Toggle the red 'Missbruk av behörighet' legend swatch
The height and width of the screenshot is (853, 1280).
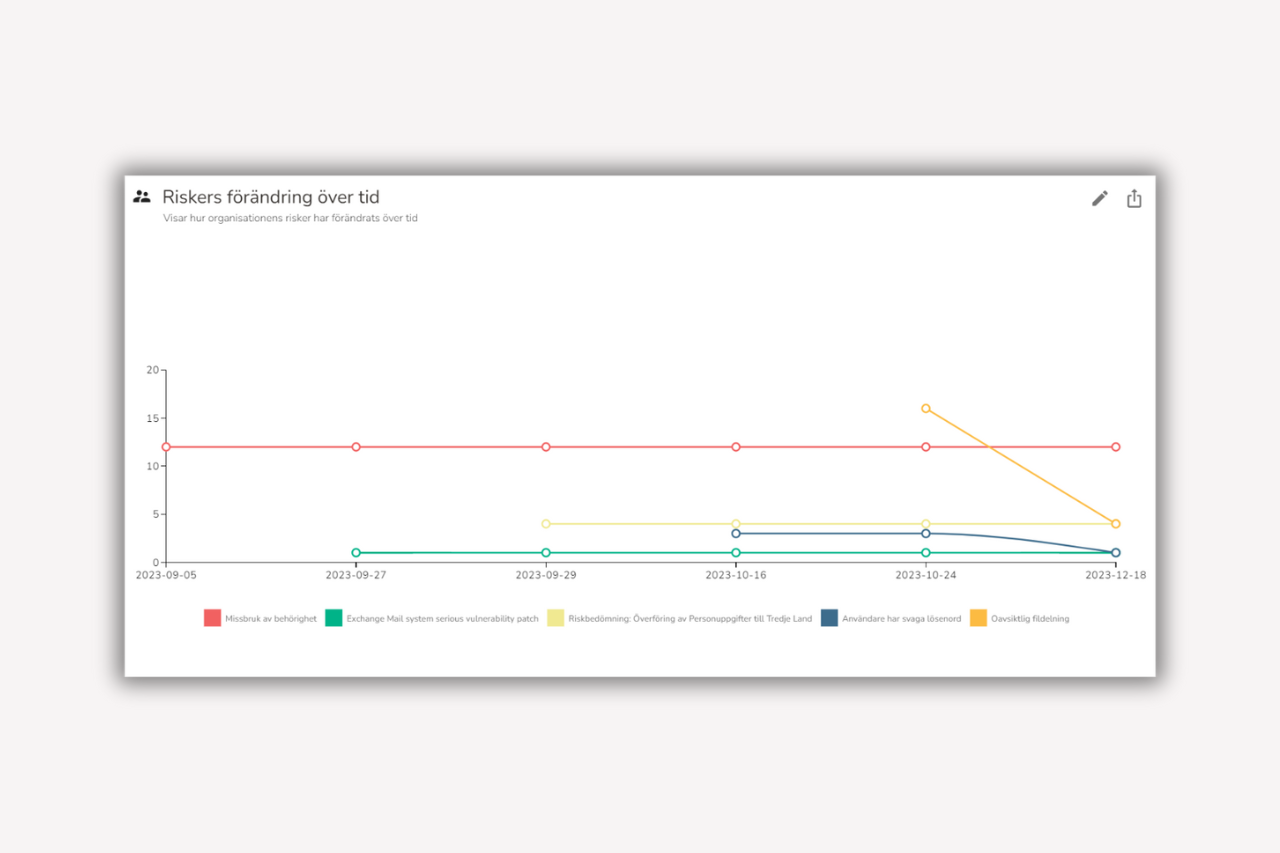click(212, 618)
